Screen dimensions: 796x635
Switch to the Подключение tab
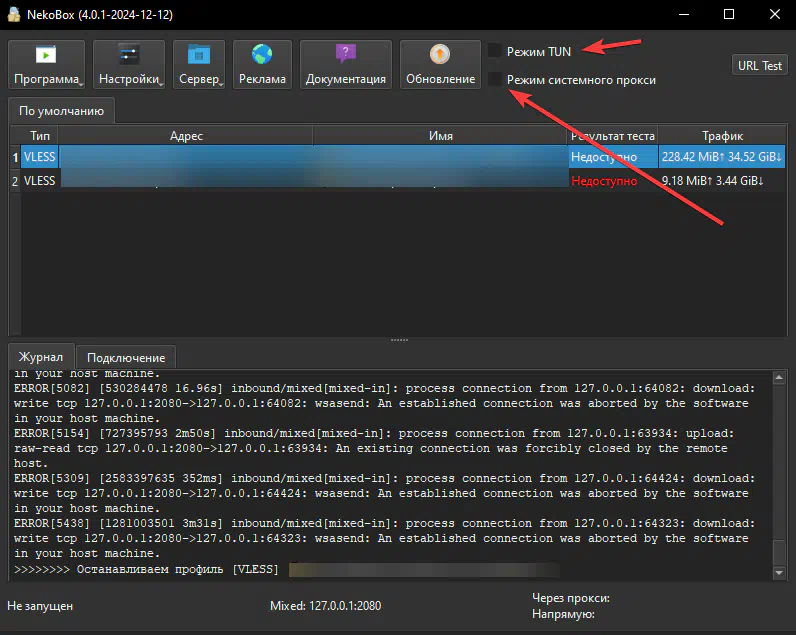click(x=126, y=358)
